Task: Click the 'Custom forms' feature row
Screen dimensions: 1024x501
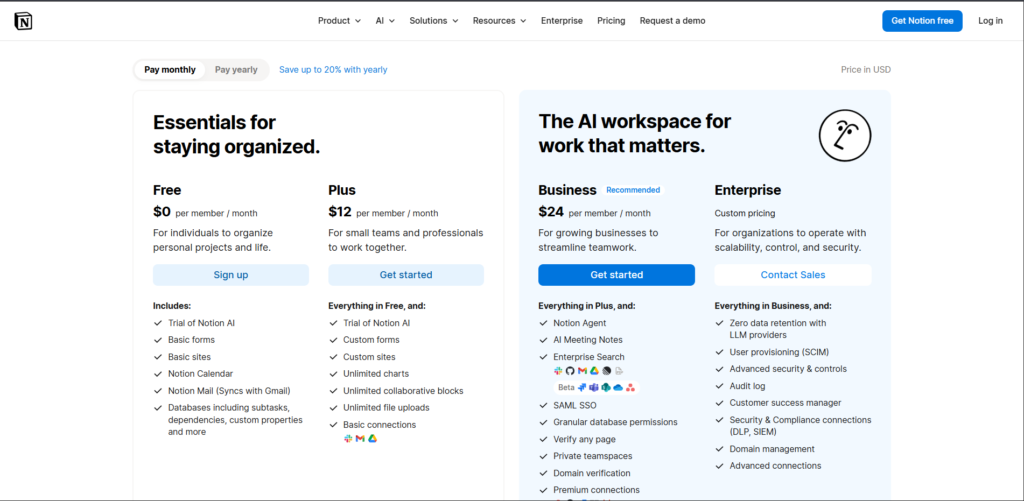Action: tap(371, 340)
